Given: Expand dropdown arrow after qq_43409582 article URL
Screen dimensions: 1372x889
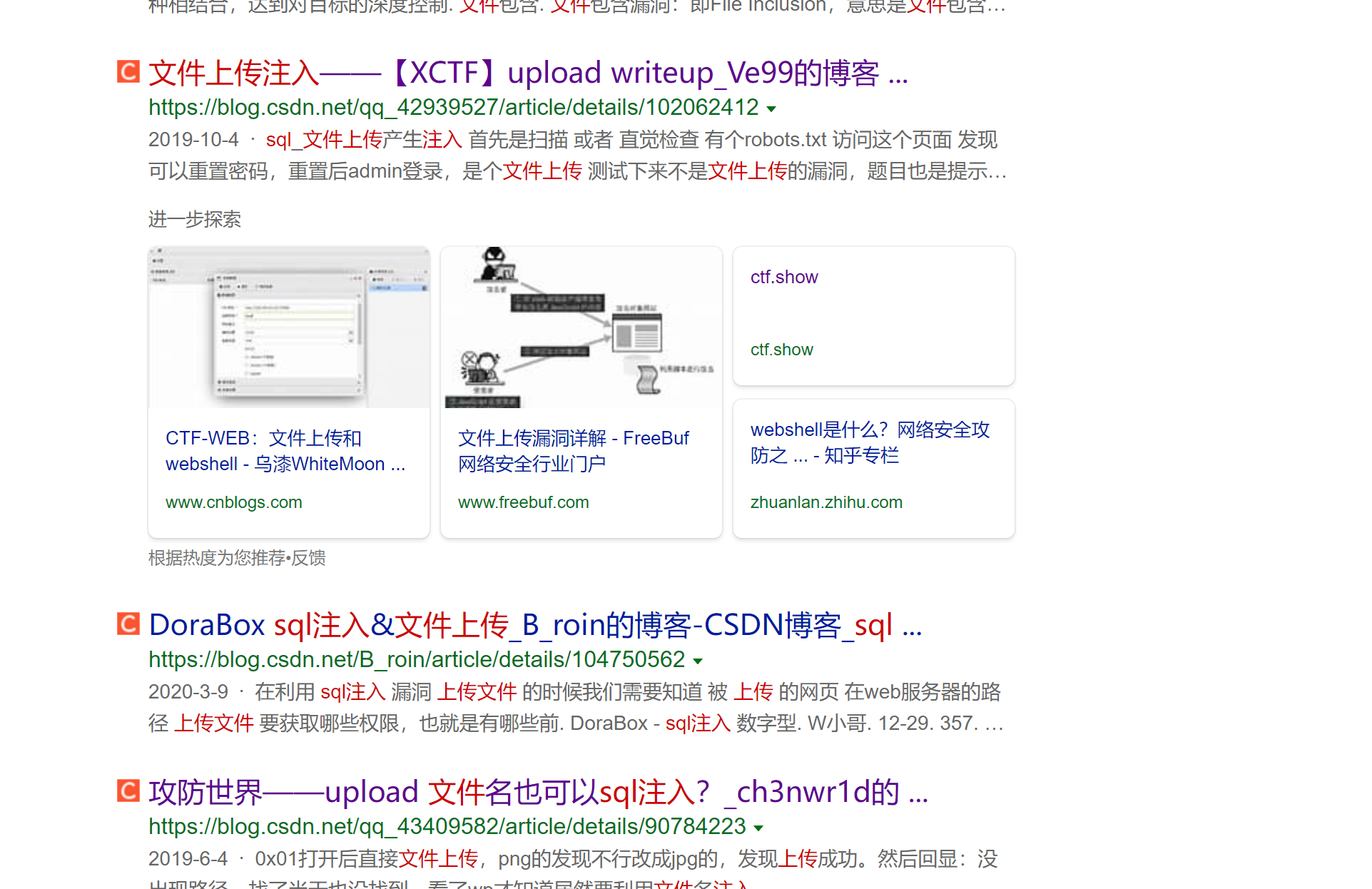Looking at the screenshot, I should click(758, 828).
